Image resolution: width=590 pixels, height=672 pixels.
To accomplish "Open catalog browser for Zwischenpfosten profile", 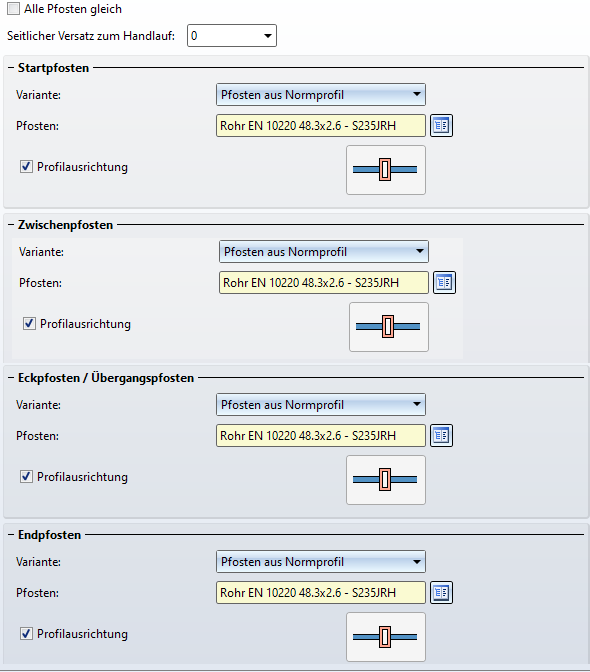I will (444, 282).
